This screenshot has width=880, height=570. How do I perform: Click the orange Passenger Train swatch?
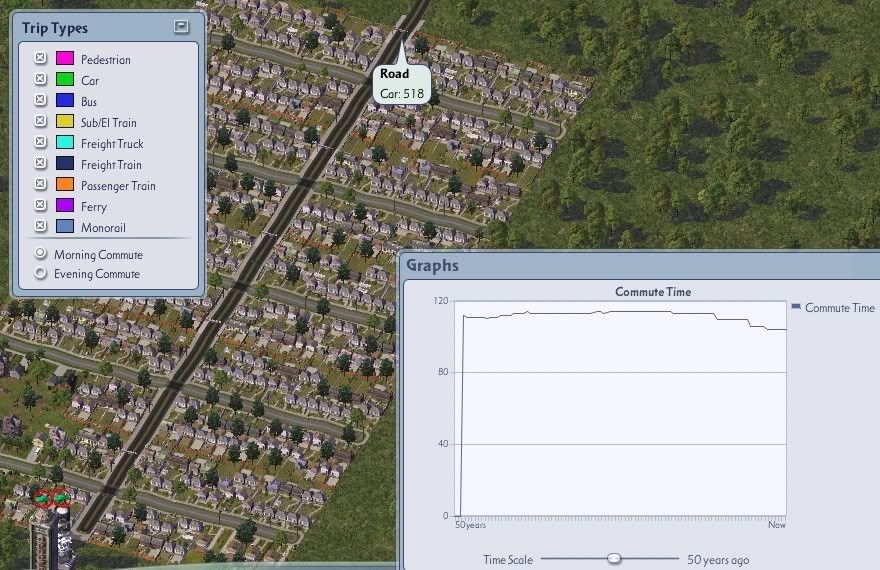pyautogui.click(x=65, y=184)
